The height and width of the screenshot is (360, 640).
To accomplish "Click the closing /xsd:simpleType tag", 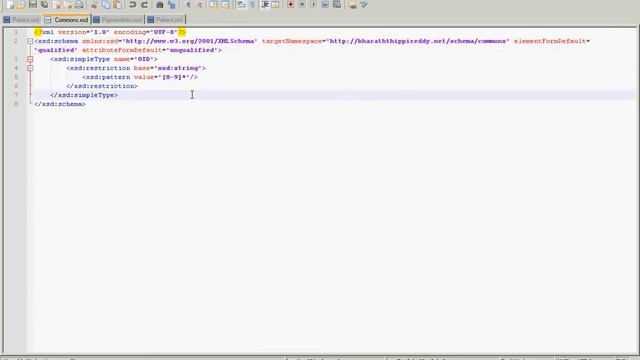I will click(84, 95).
